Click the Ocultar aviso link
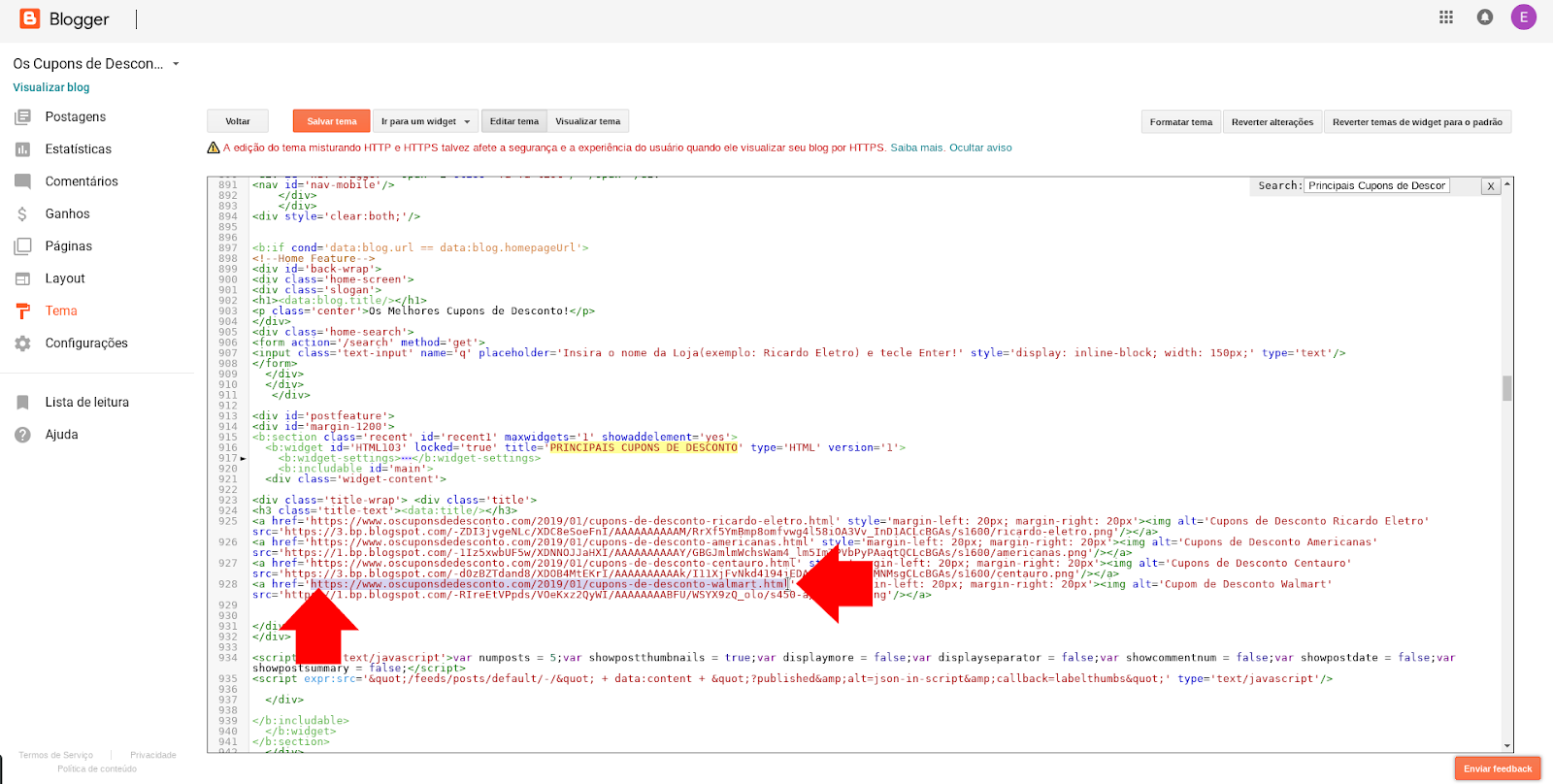The height and width of the screenshot is (784, 1553). (x=980, y=147)
